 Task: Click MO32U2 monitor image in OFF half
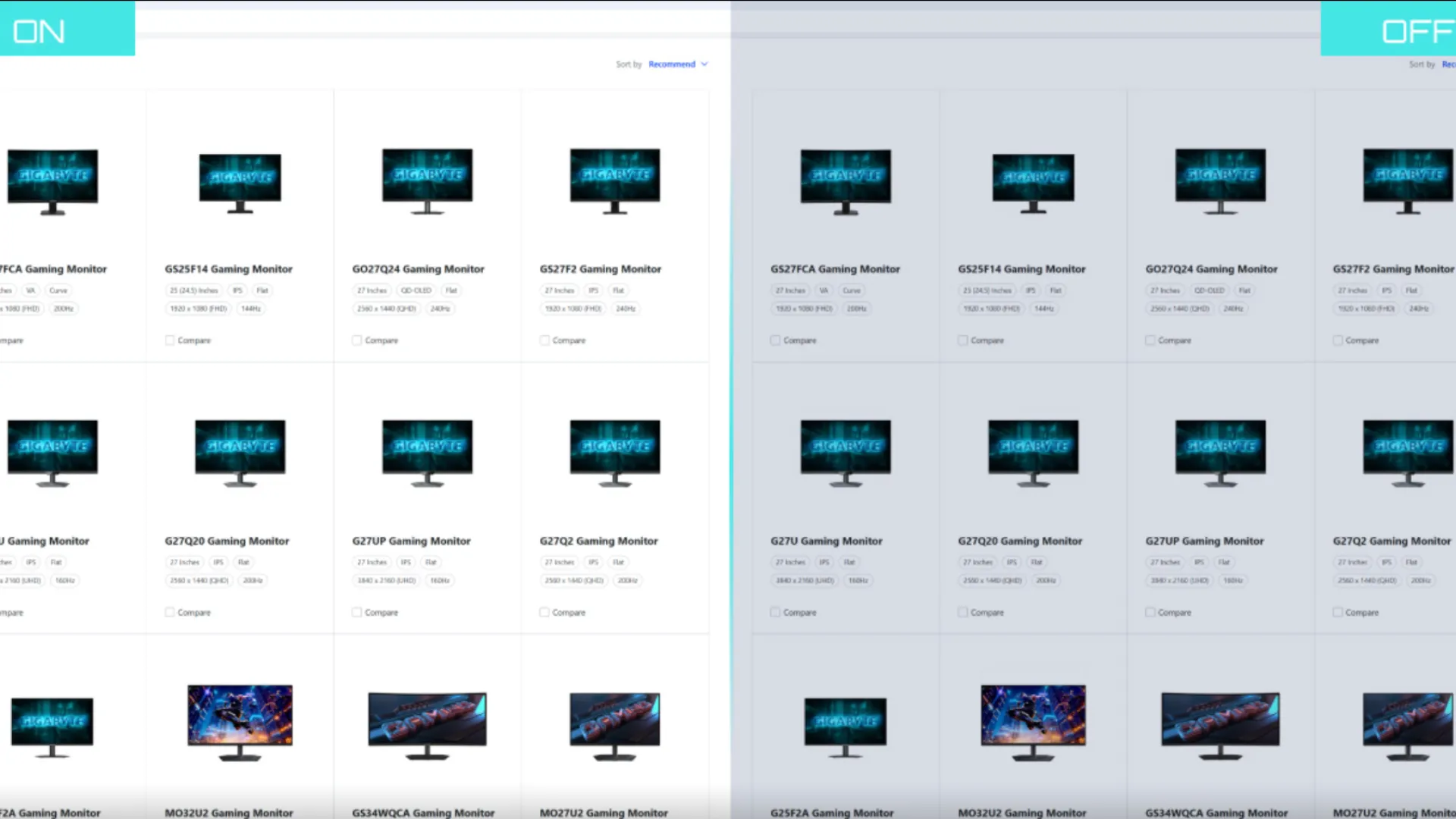(x=1033, y=723)
